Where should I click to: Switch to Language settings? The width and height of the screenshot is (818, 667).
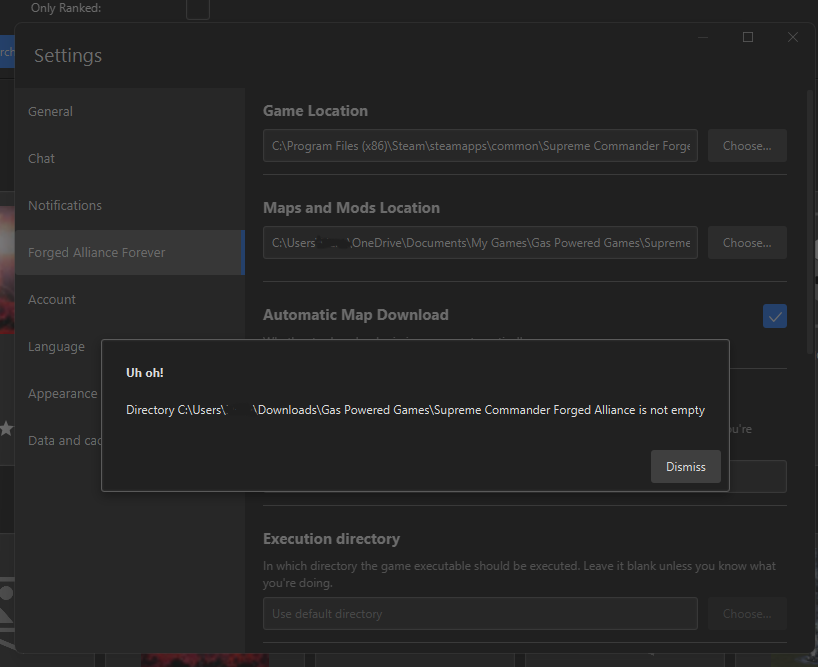click(56, 346)
